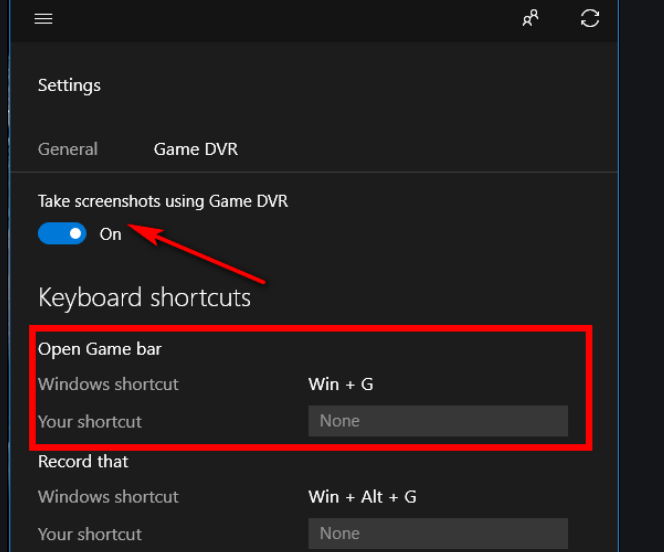
Task: Select the Game DVR tab
Action: pyautogui.click(x=196, y=149)
